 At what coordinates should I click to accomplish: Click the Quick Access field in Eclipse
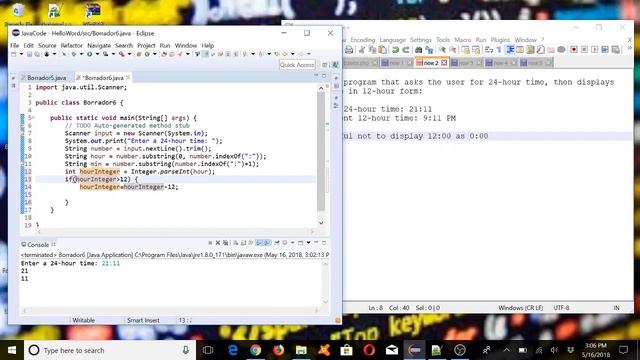297,64
